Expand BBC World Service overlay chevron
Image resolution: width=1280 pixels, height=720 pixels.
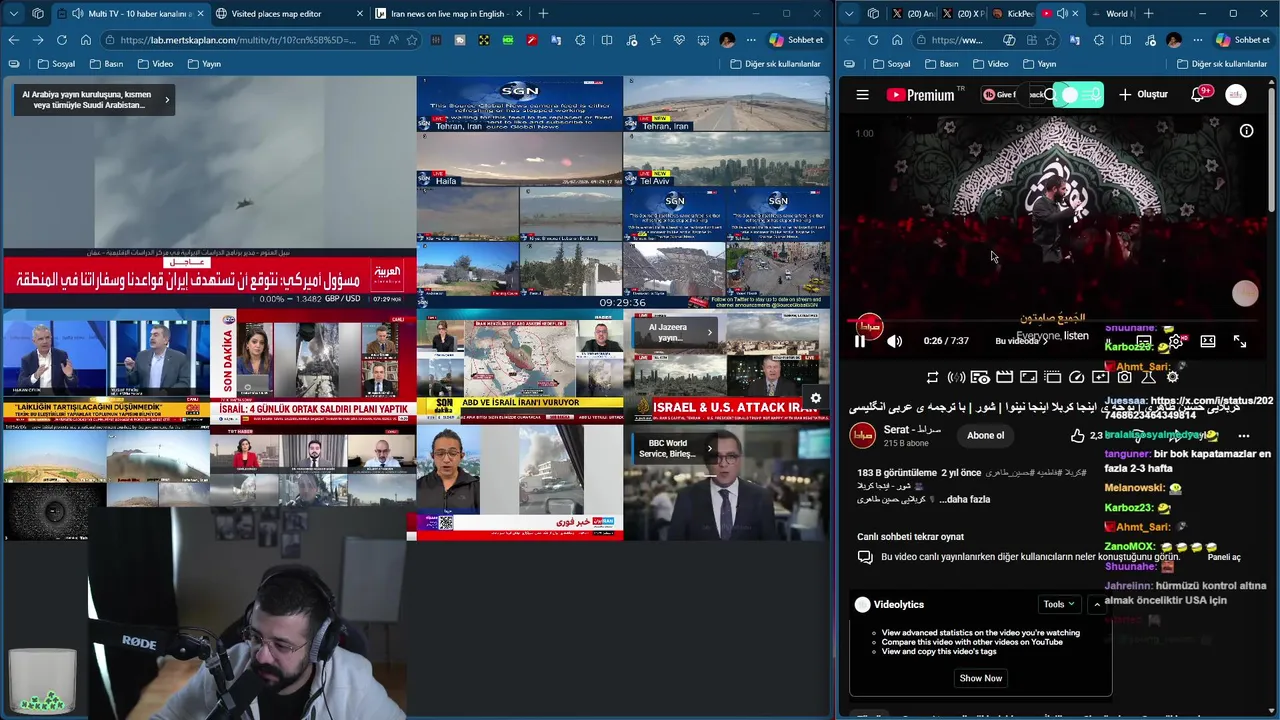tap(709, 448)
